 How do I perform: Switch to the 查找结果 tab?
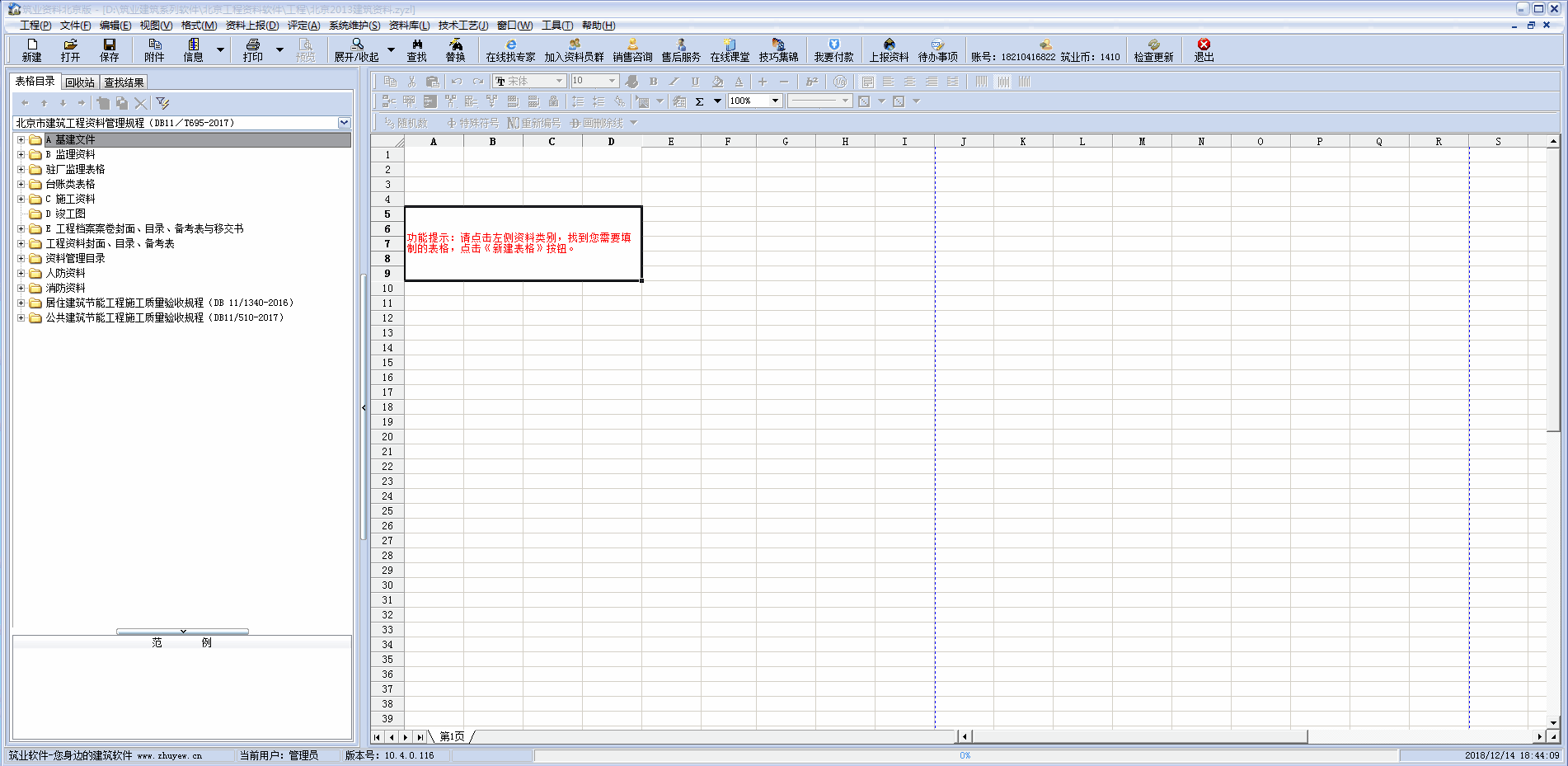coord(124,82)
